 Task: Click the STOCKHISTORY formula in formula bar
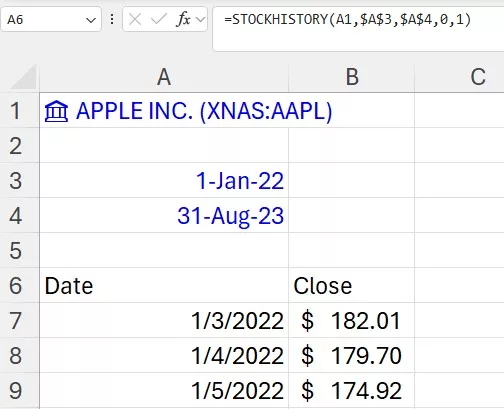tap(348, 19)
